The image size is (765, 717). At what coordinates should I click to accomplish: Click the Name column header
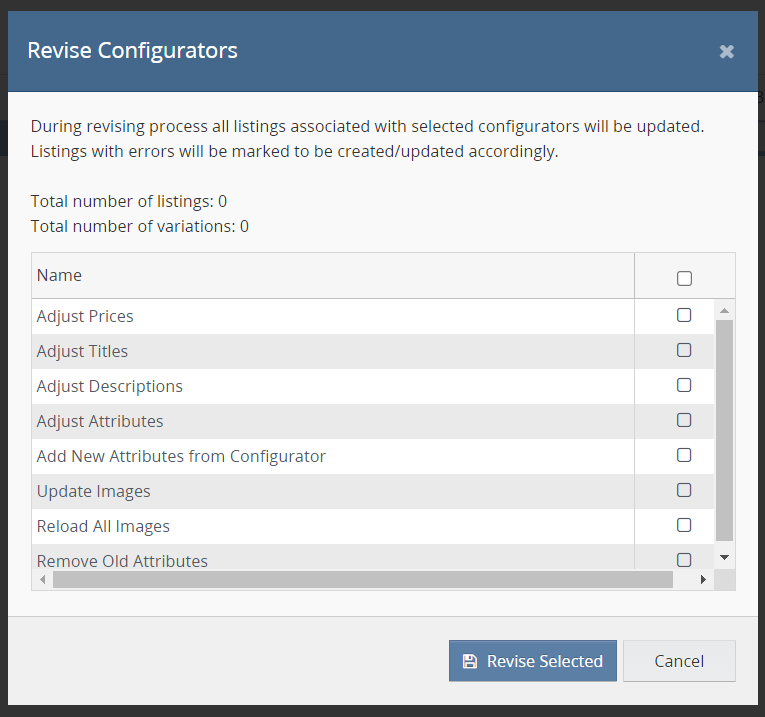click(x=60, y=275)
